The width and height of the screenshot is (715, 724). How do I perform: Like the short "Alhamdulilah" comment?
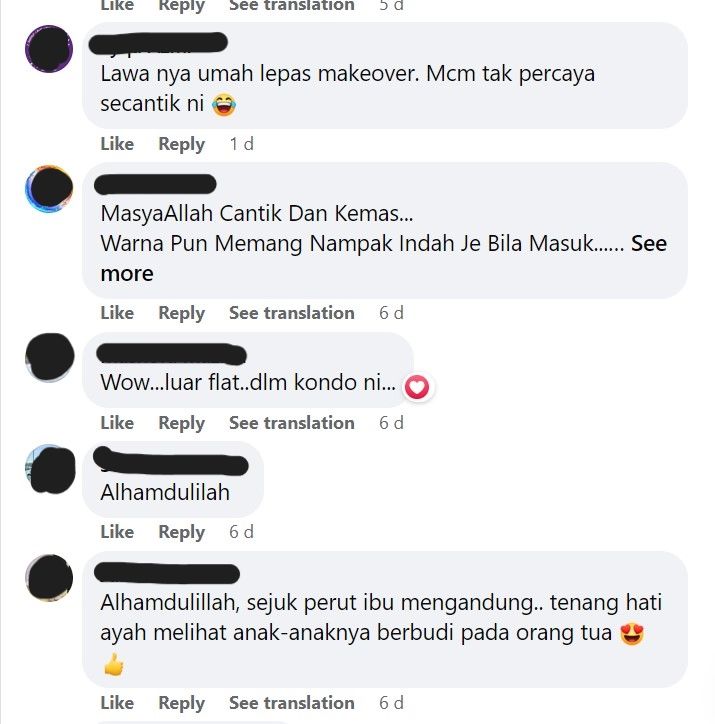117,532
